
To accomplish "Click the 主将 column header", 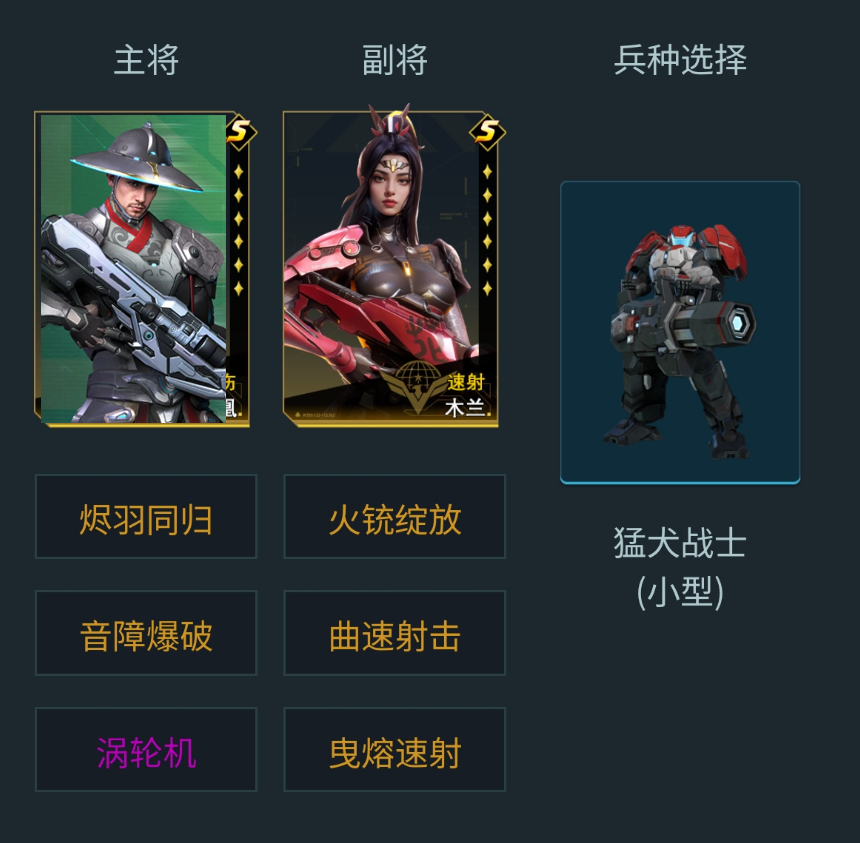I will coord(146,60).
